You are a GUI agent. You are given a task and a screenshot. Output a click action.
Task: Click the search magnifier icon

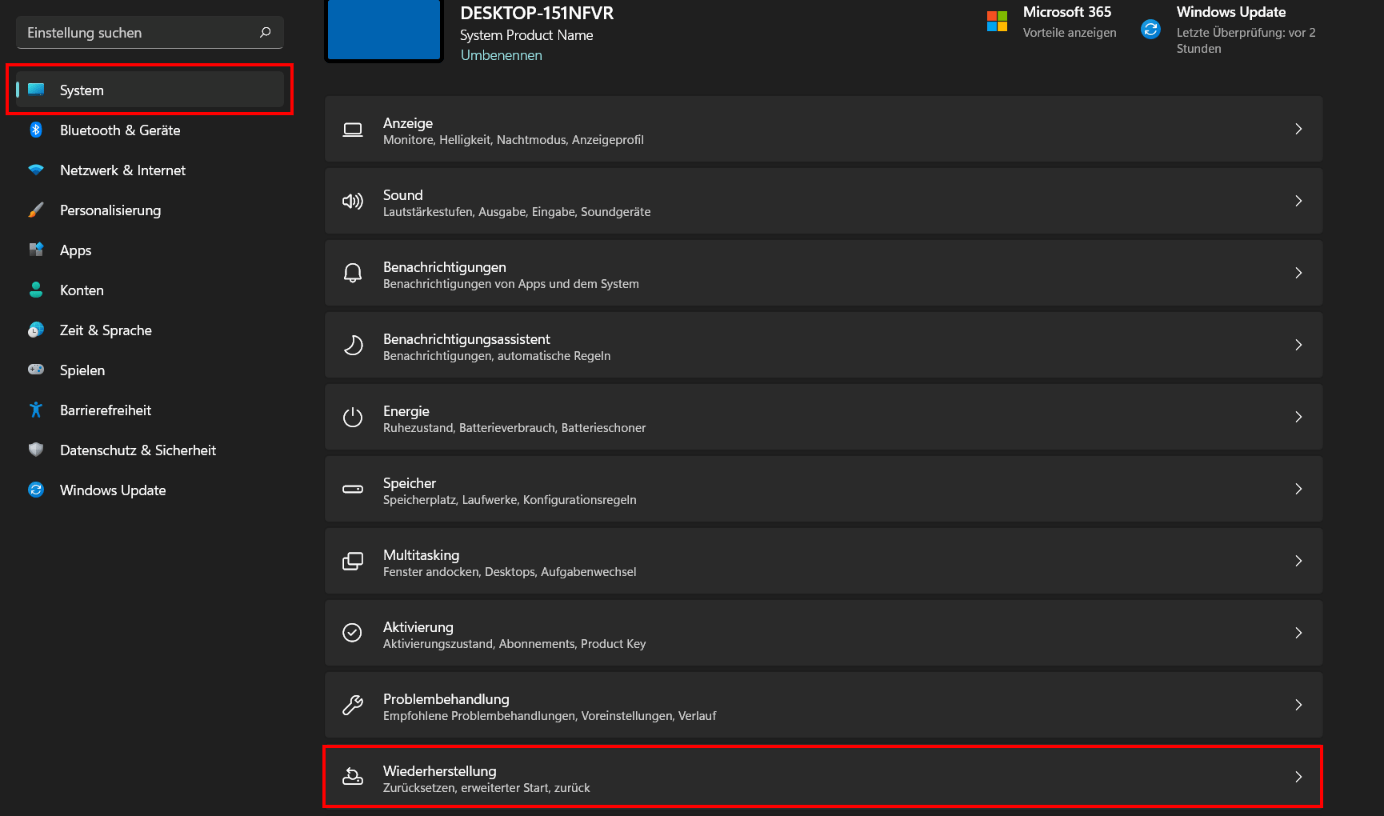coord(265,33)
